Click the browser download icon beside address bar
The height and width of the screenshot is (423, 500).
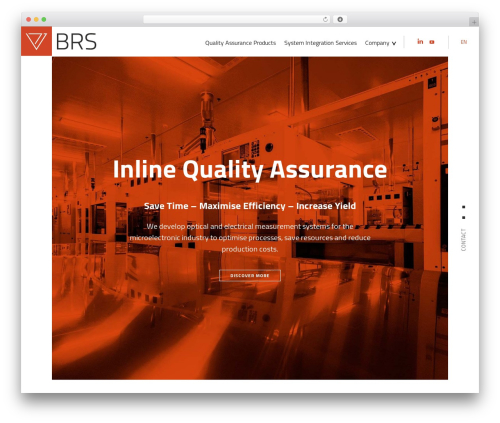coord(340,19)
